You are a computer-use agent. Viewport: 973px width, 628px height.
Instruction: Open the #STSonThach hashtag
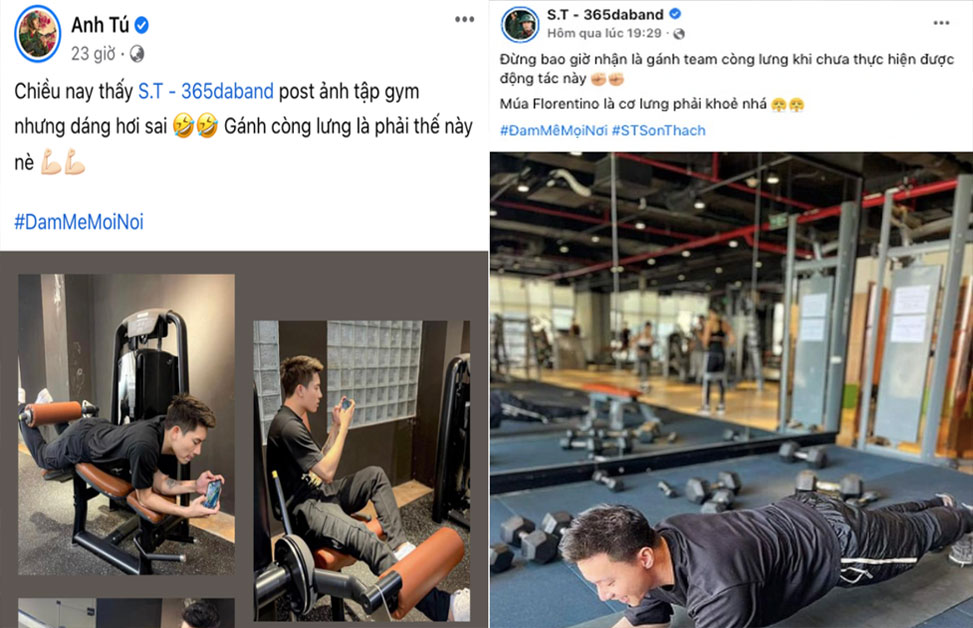[658, 130]
